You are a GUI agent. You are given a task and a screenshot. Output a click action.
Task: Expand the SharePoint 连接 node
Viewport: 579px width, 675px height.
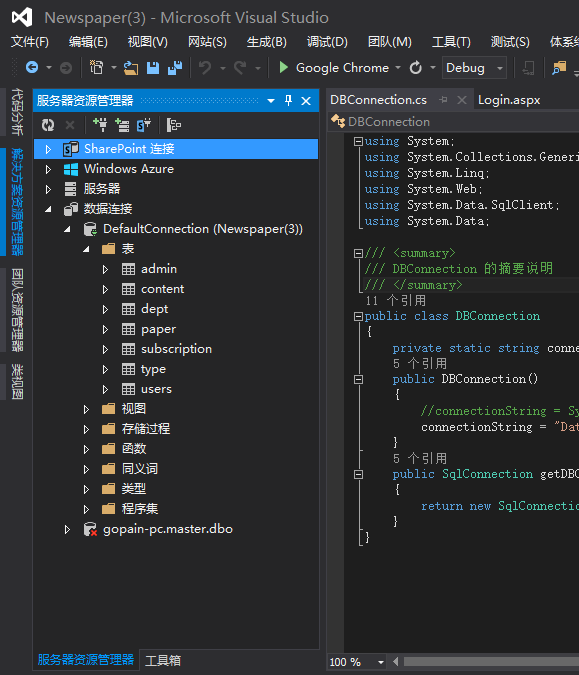pos(48,149)
